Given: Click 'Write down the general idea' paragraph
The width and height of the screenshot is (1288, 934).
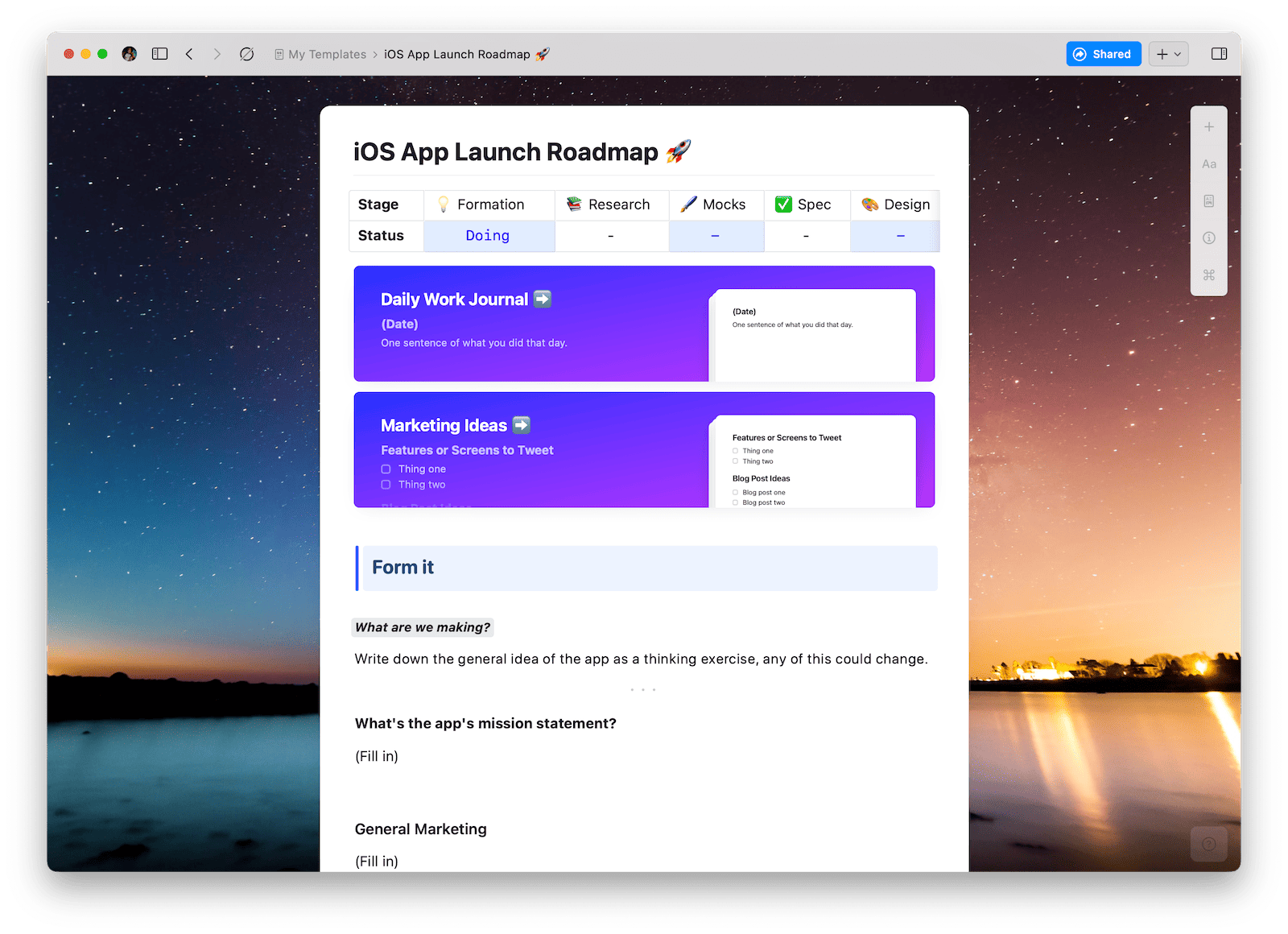Looking at the screenshot, I should click(641, 659).
